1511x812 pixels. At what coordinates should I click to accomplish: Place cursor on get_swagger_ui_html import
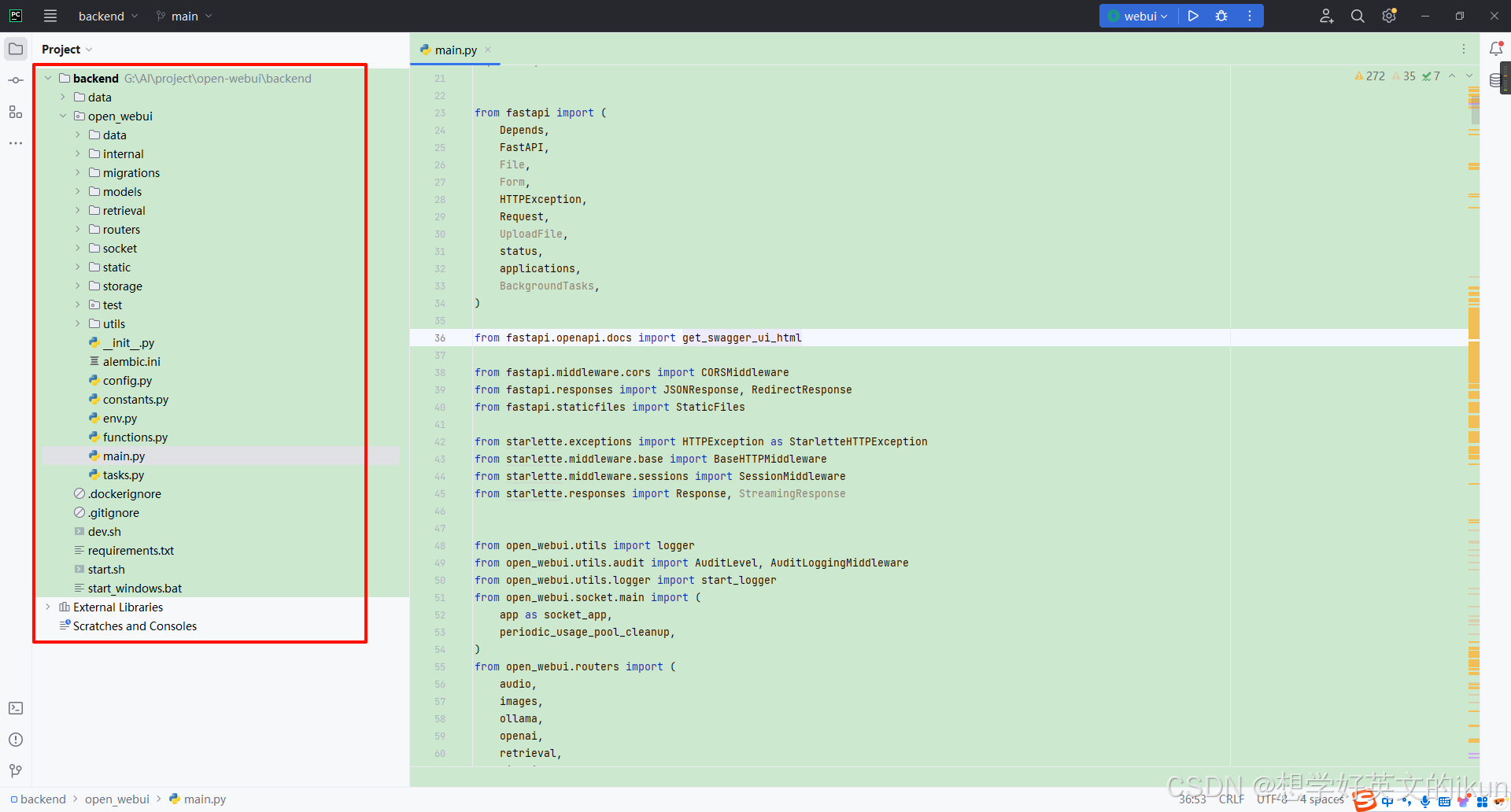click(741, 338)
